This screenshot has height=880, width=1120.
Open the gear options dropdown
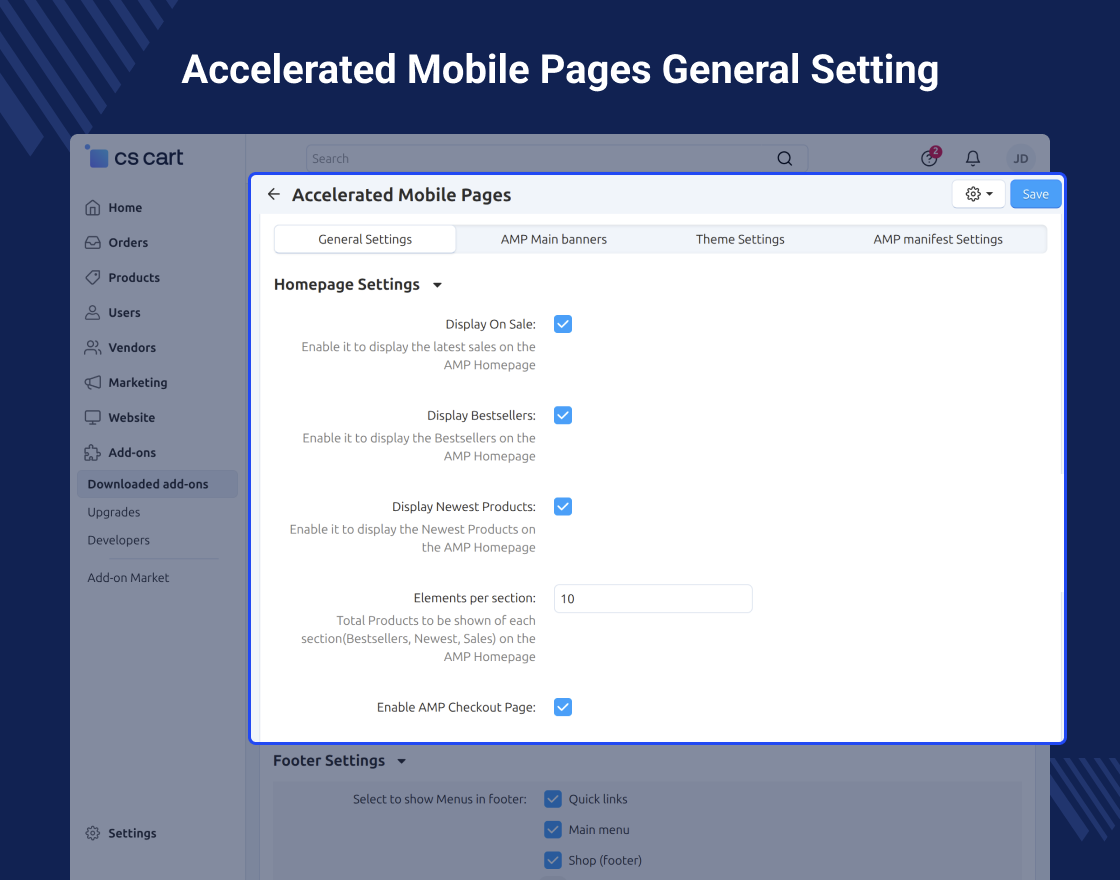(x=979, y=194)
